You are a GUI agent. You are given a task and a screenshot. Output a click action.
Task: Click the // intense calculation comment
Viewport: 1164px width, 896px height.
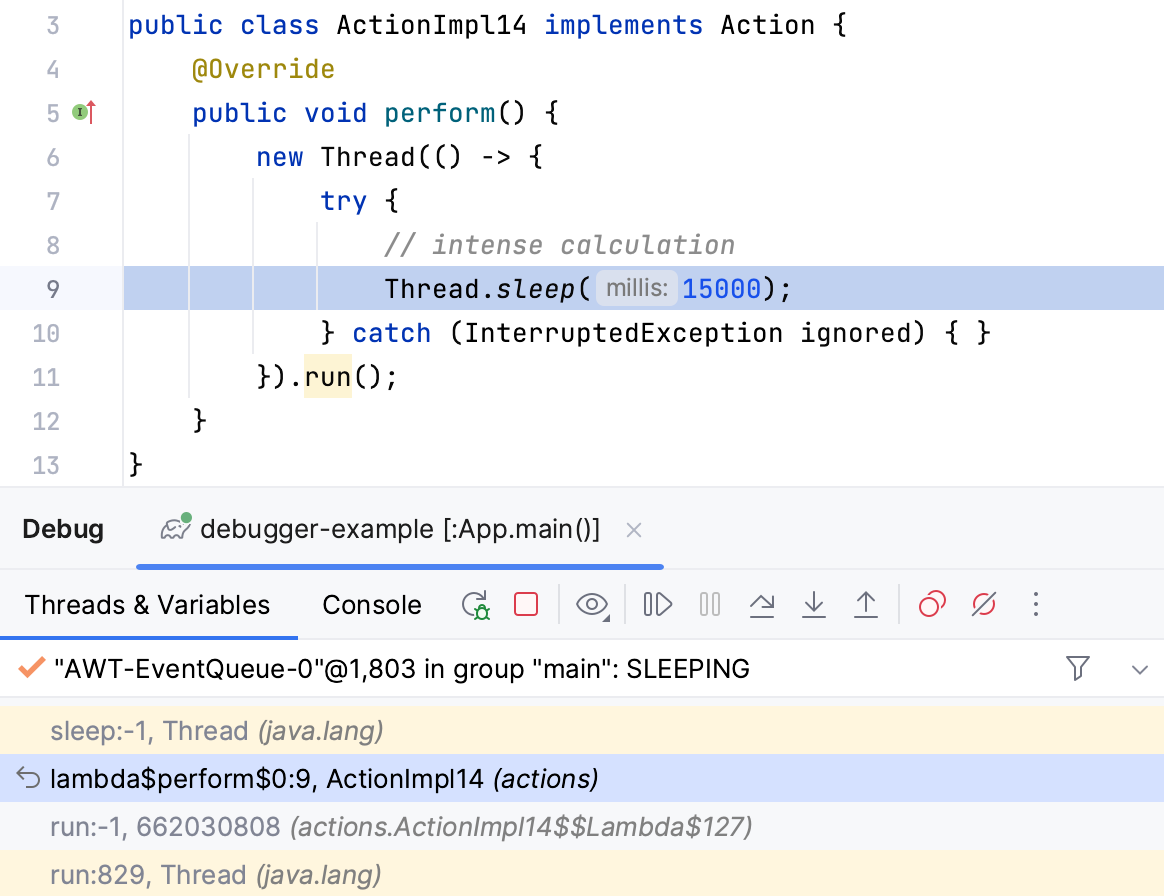point(560,245)
